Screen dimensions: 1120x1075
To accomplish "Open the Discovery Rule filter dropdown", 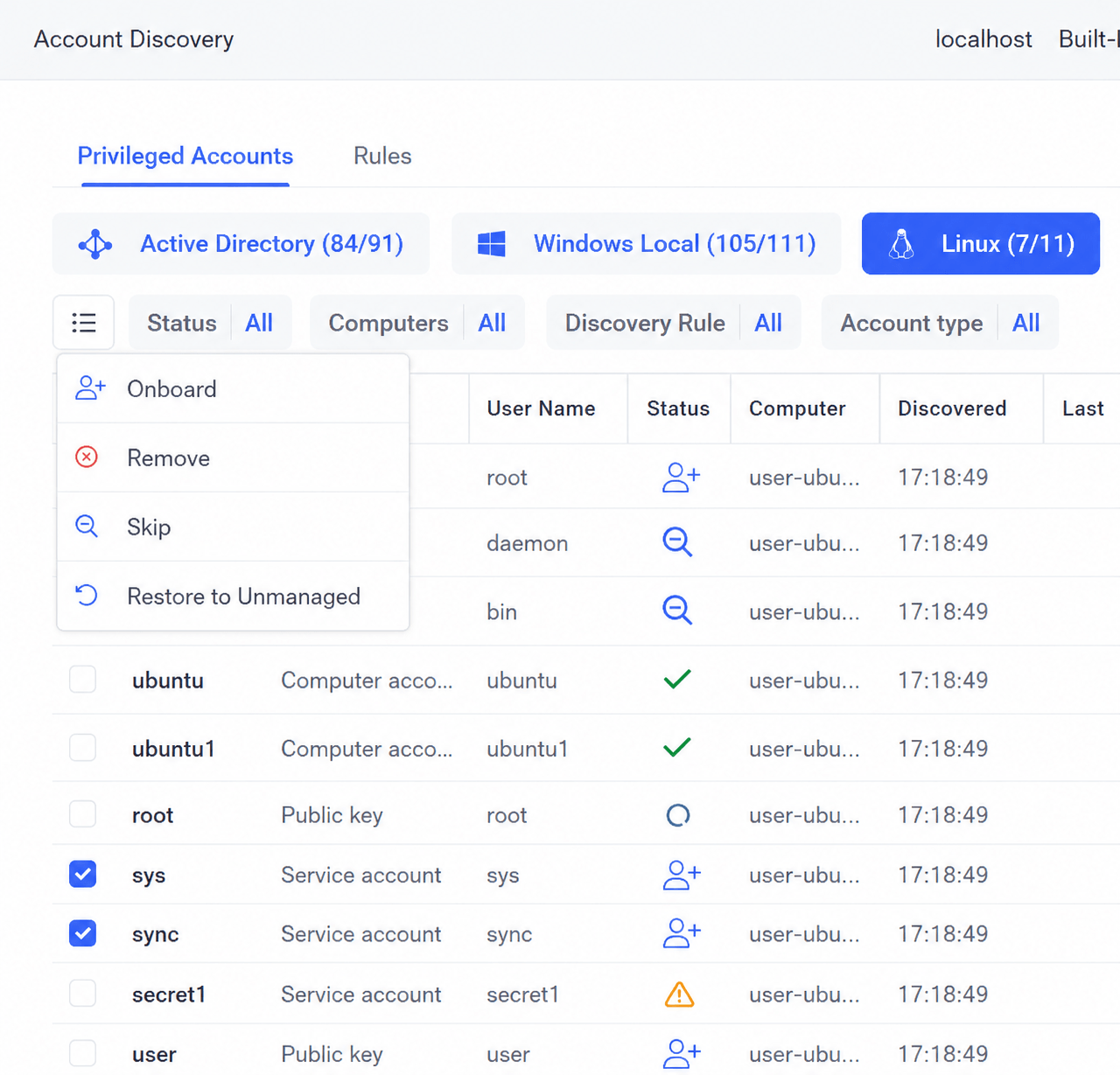I will (674, 323).
